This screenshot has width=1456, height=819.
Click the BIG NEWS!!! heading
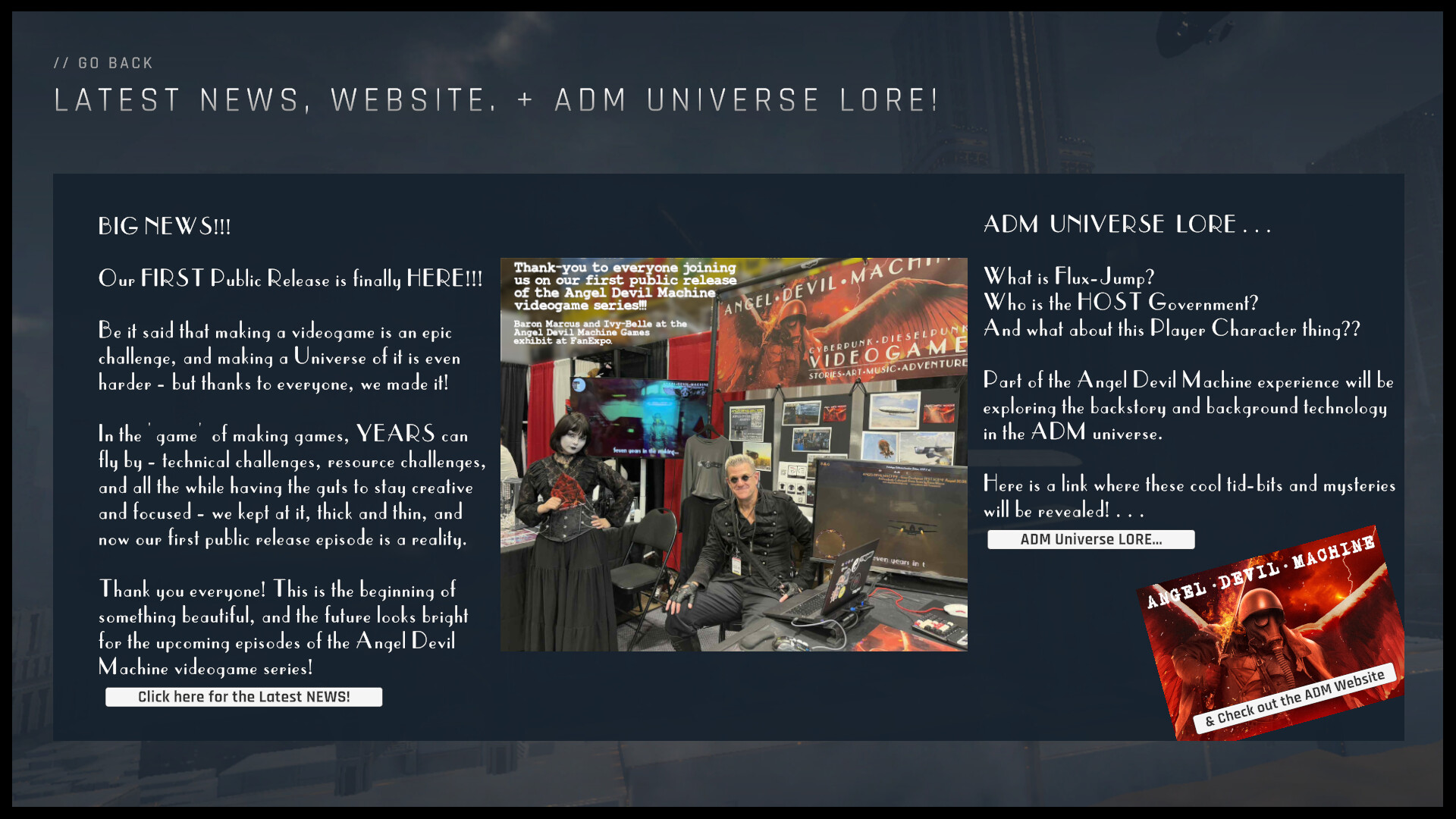click(165, 226)
